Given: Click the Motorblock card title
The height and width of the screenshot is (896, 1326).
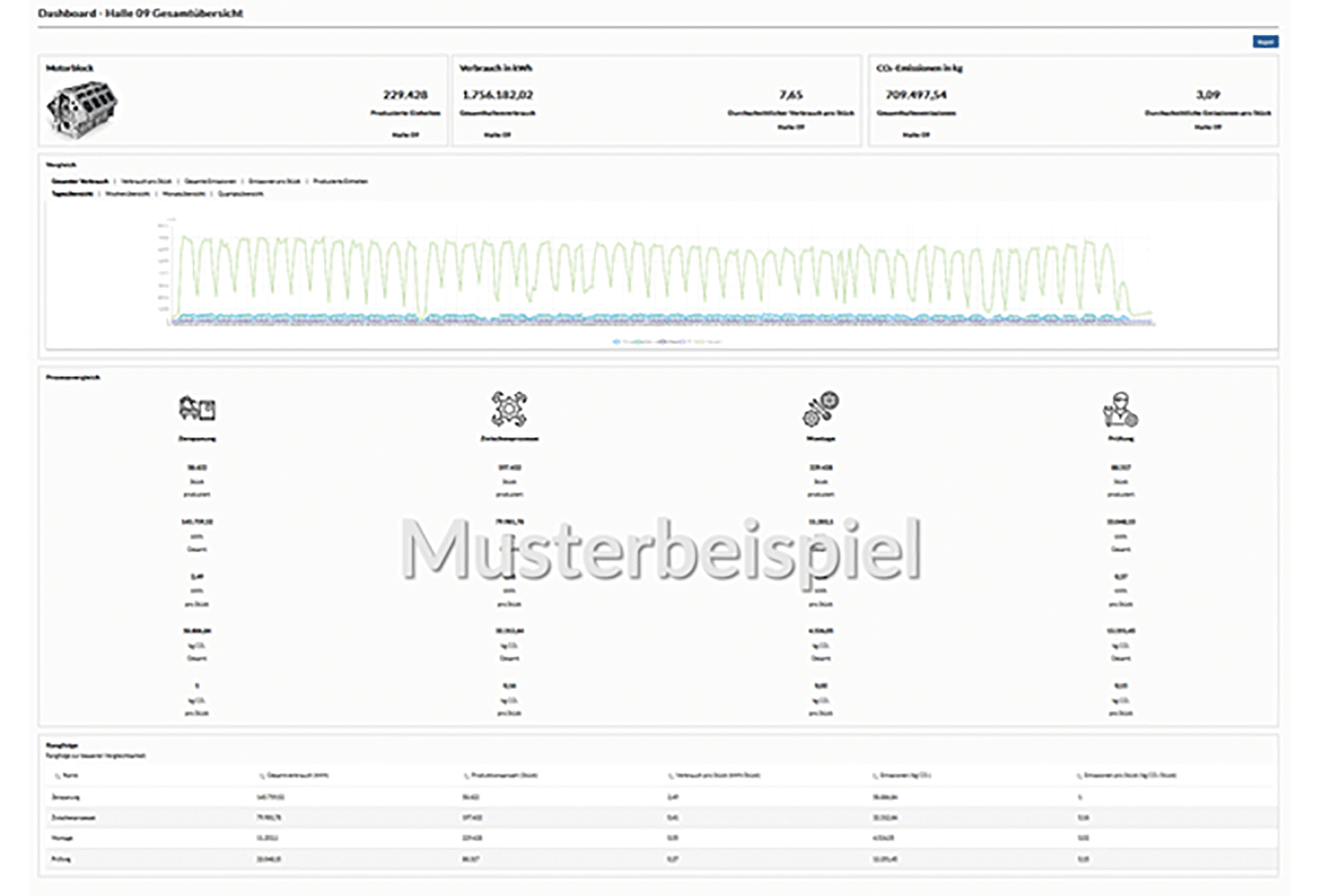Looking at the screenshot, I should pos(69,68).
